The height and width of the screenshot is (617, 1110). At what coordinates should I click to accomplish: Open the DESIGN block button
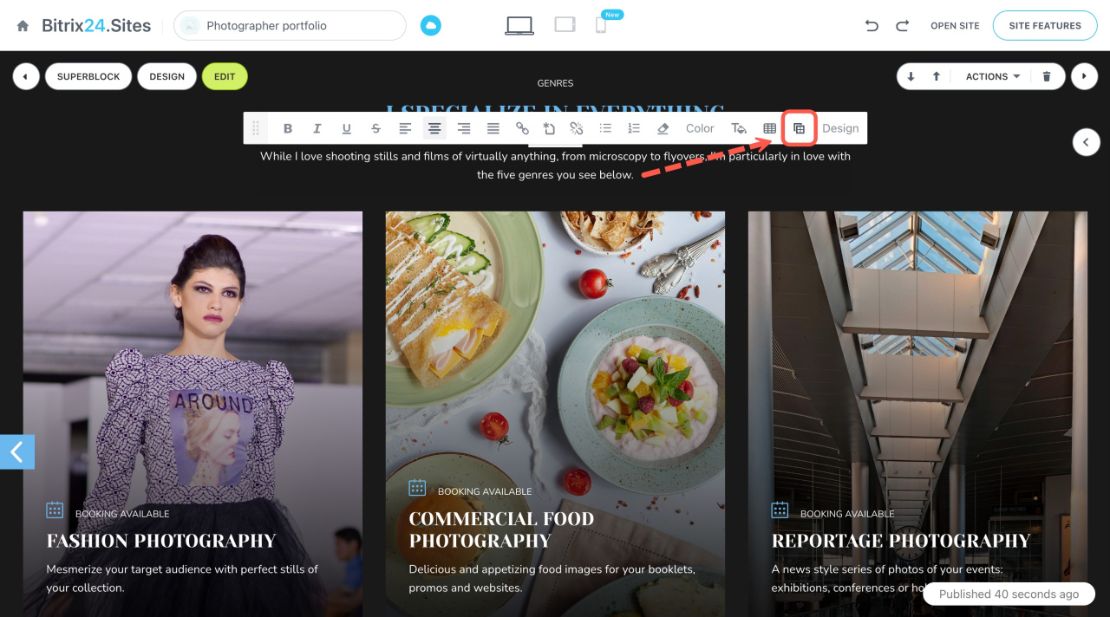click(x=167, y=76)
